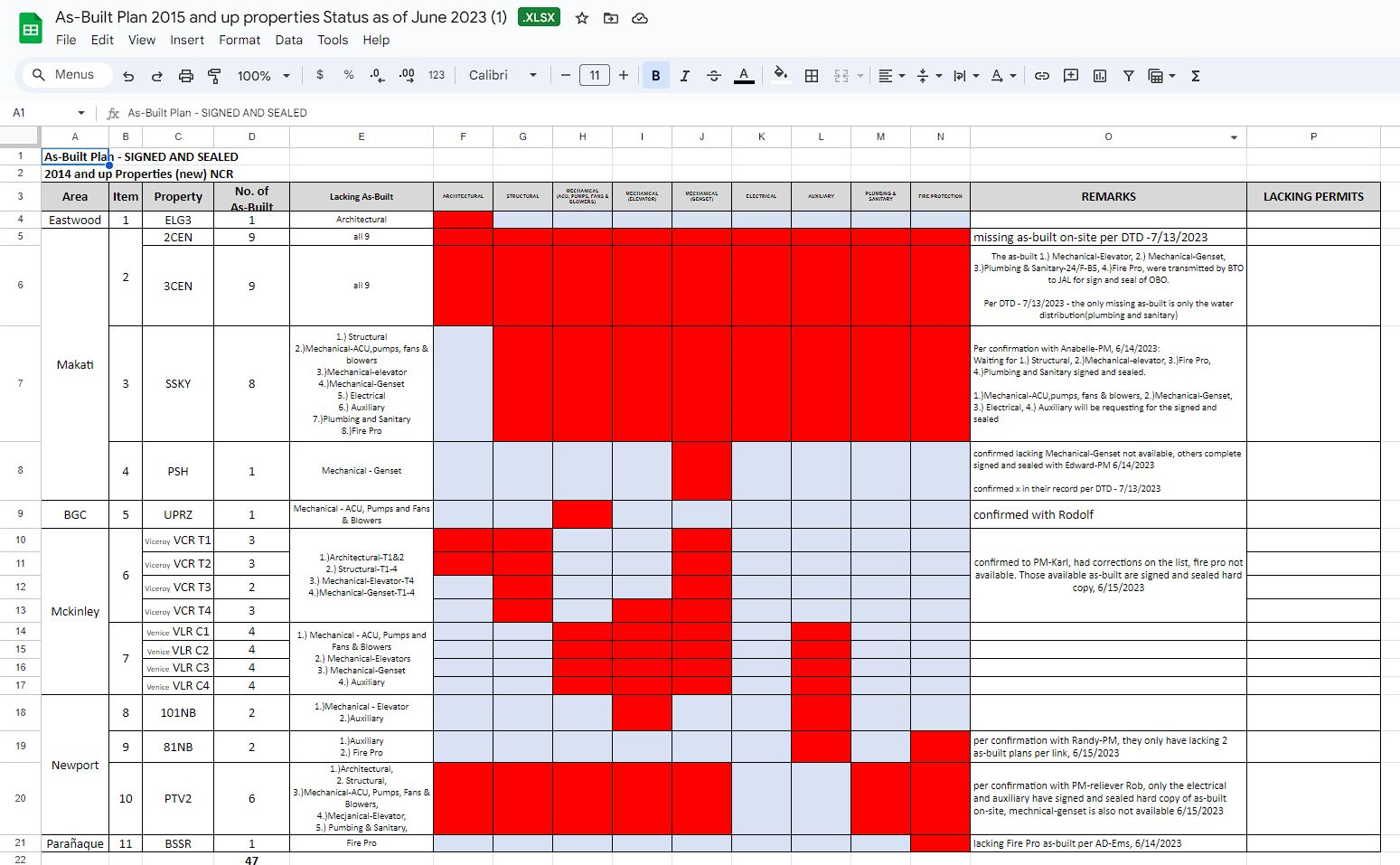Image resolution: width=1400 pixels, height=865 pixels.
Task: Insert a chart
Action: (1100, 76)
